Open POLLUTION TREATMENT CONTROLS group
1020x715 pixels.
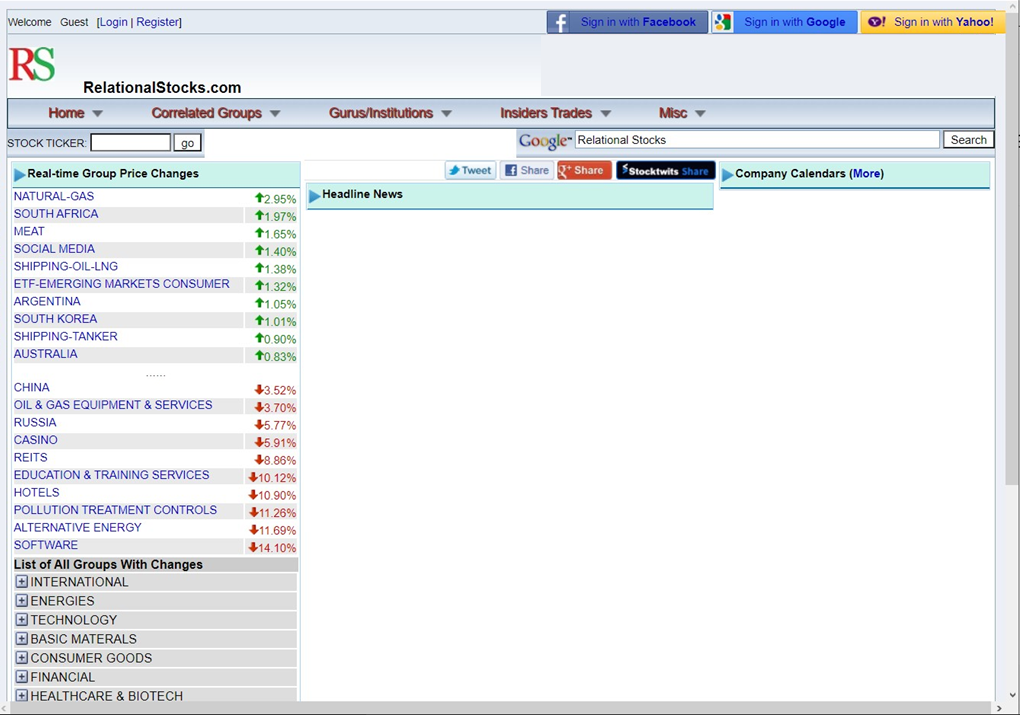(x=115, y=511)
